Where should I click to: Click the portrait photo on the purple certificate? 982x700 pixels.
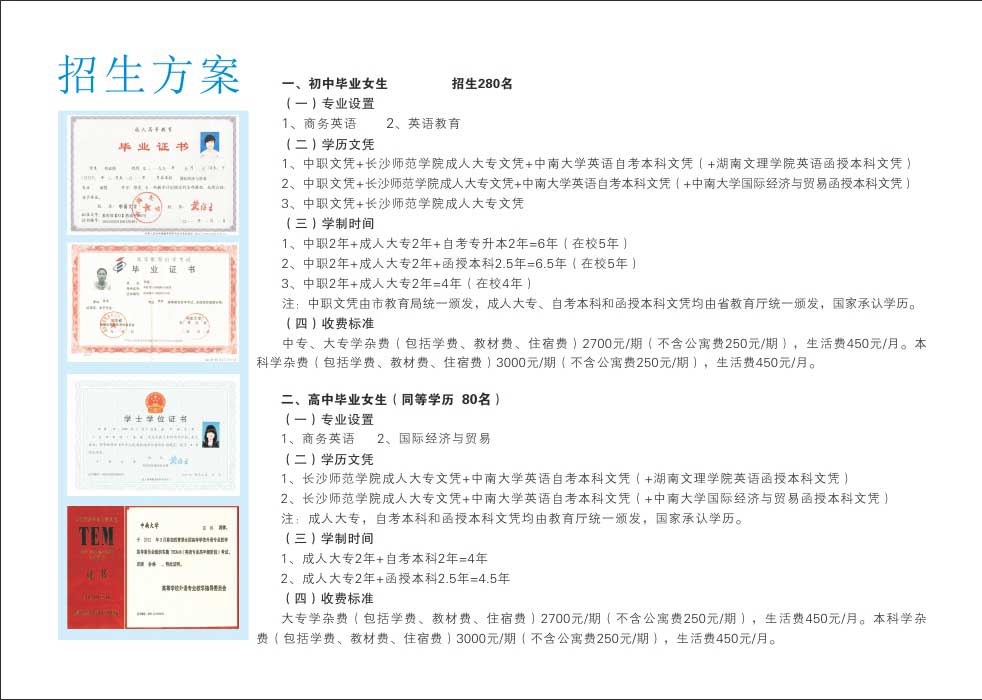point(210,148)
